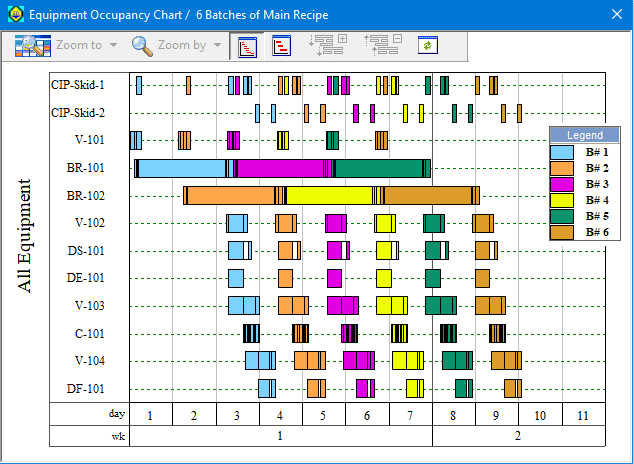The image size is (634, 464).
Task: Click week 1 in timeline axis
Action: point(281,436)
